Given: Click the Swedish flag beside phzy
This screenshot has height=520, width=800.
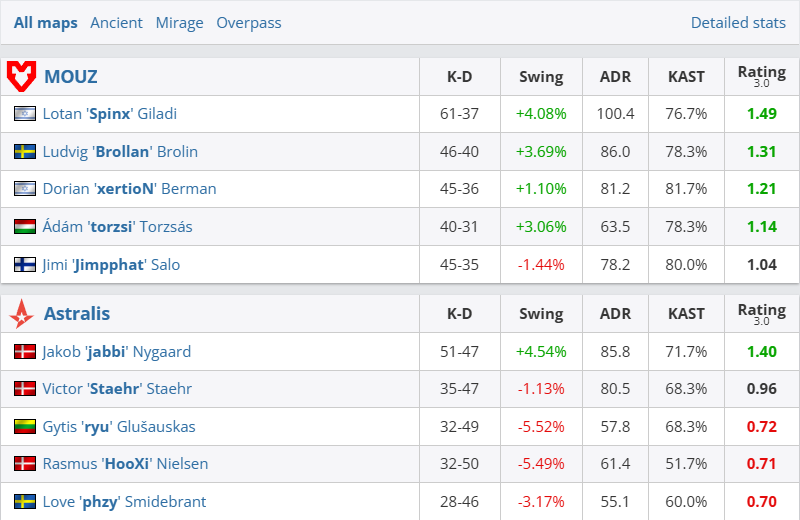Looking at the screenshot, I should 25,502.
